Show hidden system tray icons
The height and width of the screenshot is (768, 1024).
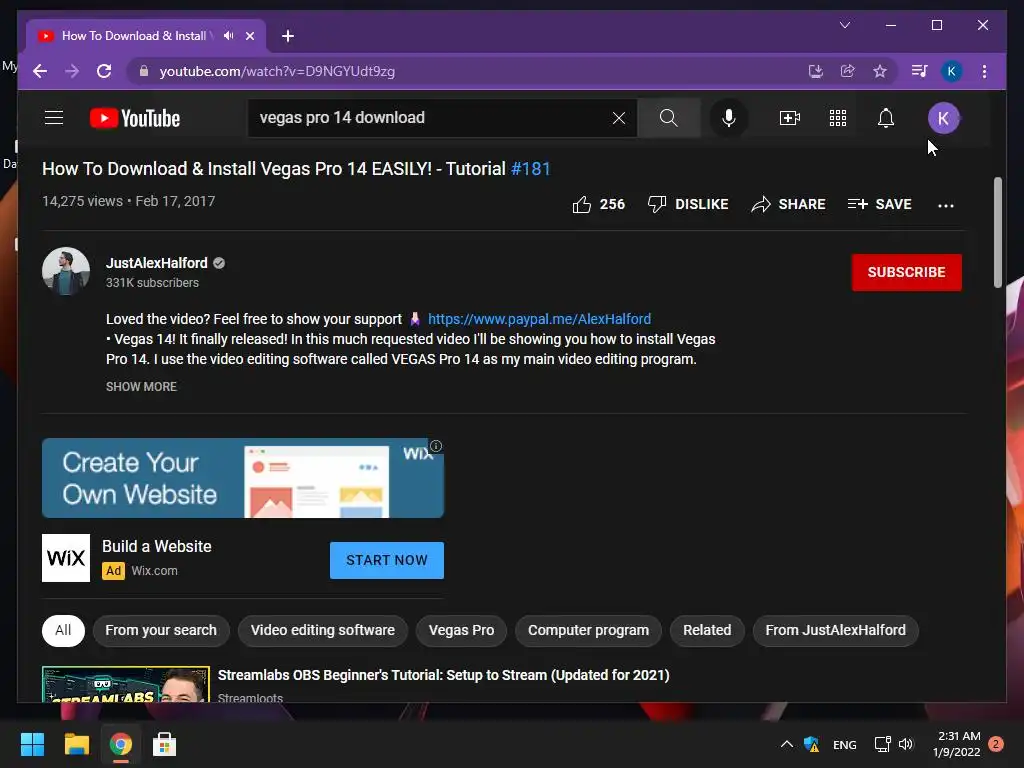coord(787,744)
